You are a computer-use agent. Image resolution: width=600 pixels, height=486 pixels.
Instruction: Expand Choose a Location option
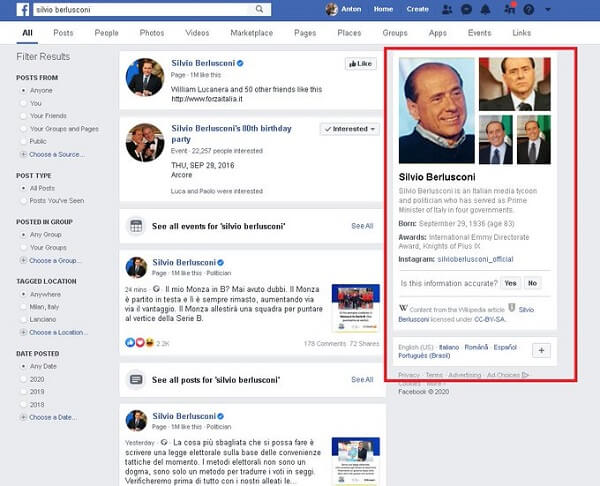tap(58, 332)
